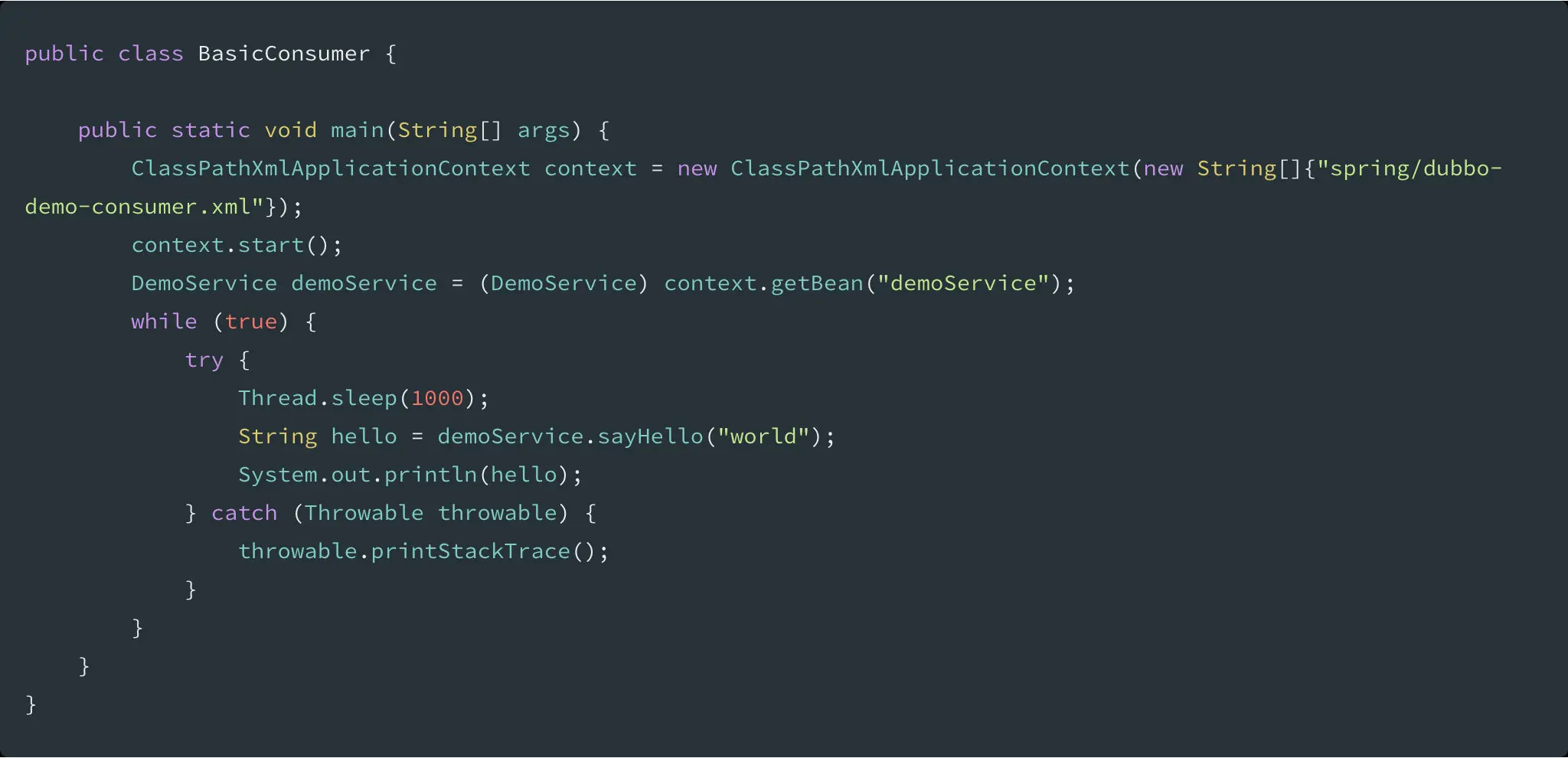Click the 'catch' keyword

244,513
